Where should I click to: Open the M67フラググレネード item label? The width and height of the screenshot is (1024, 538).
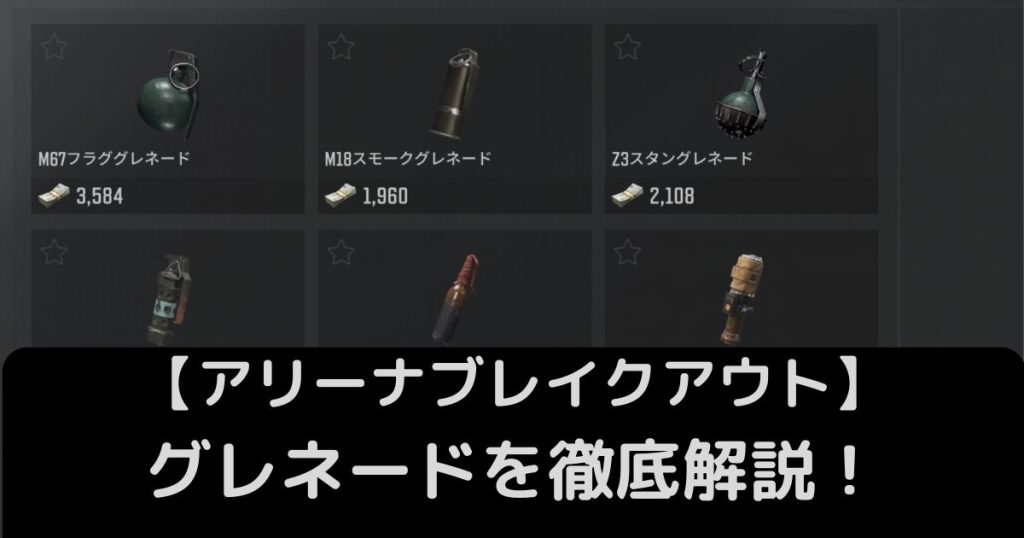114,159
